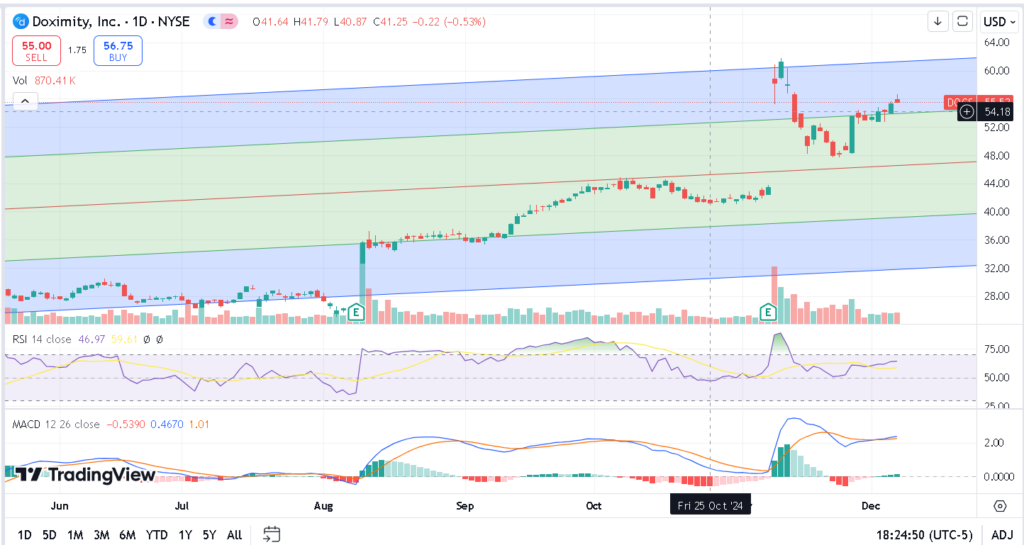Click the Fri 25 Oct '24 date label
Image resolution: width=1024 pixels, height=545 pixels.
point(711,506)
